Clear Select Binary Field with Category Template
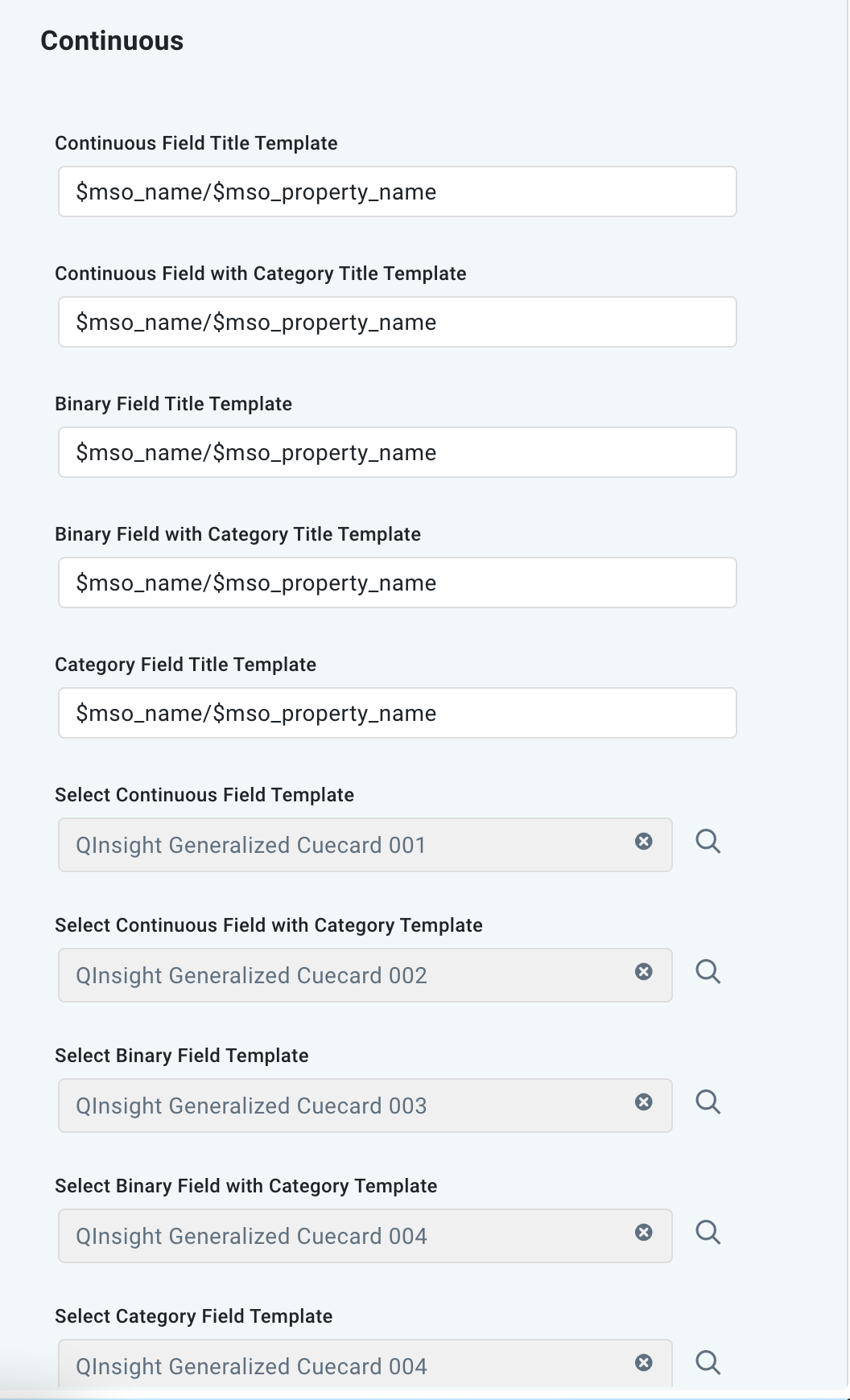Image resolution: width=850 pixels, height=1400 pixels. [643, 1233]
